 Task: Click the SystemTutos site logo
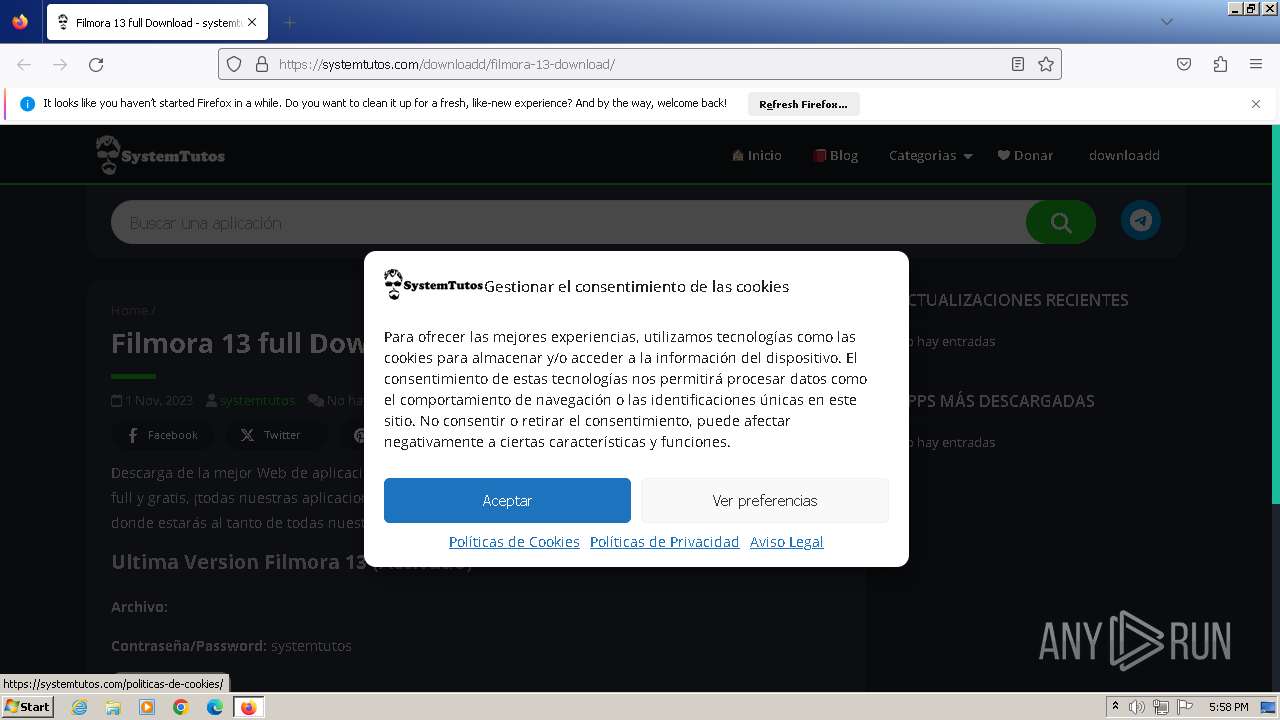(x=160, y=155)
